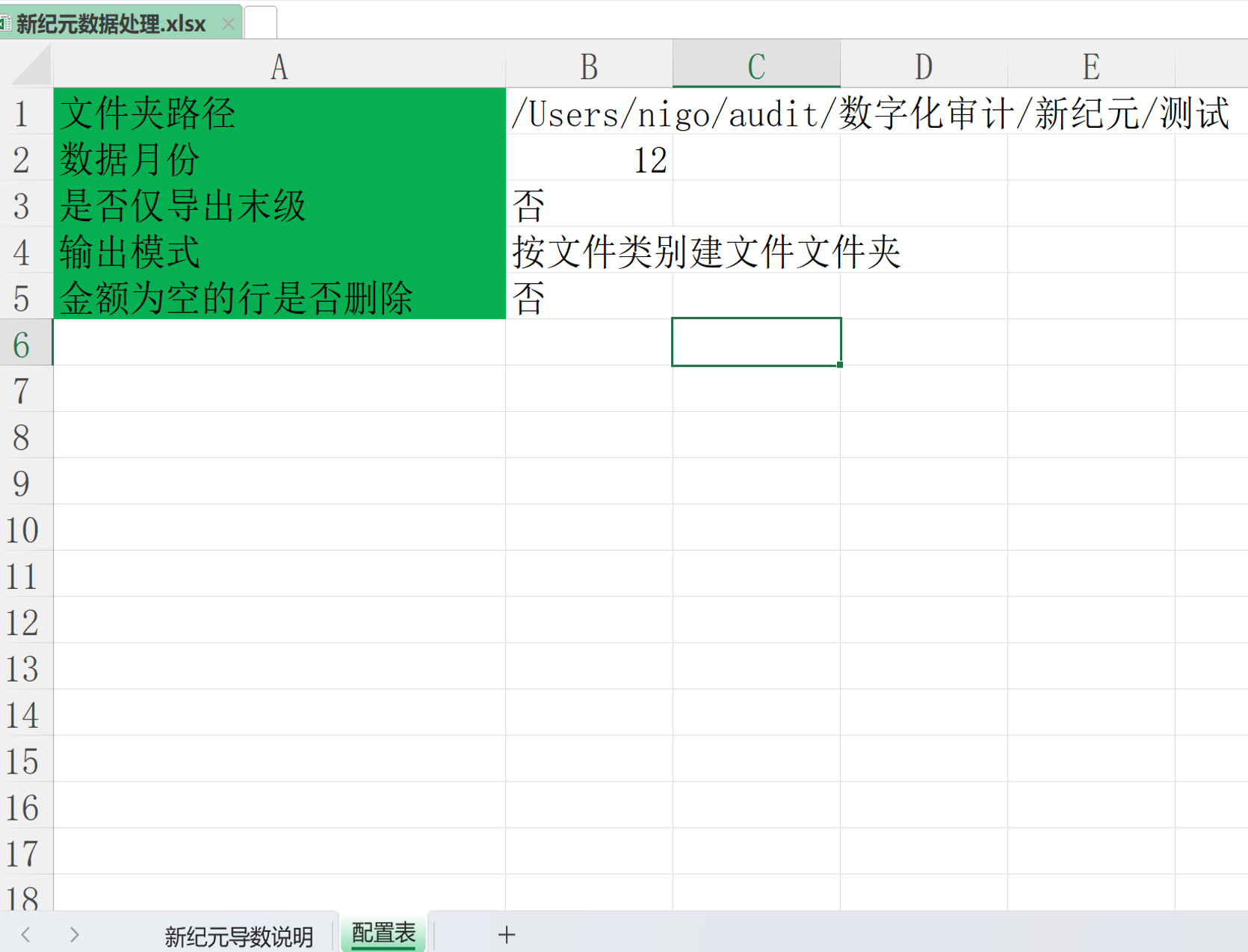Close the 新纪元数据处理.xlsx file tab
This screenshot has width=1248, height=952.
click(x=228, y=24)
